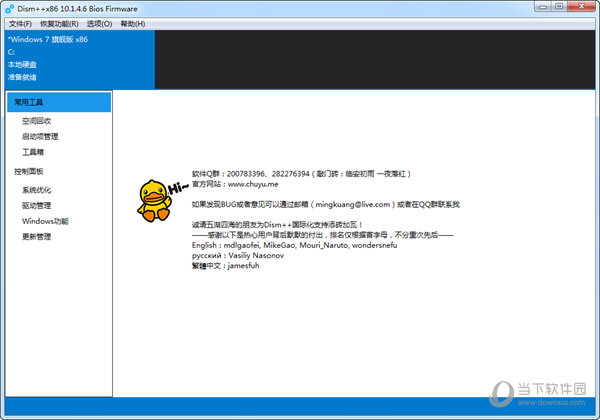
Task: Open Windows功能 in the sidebar
Action: 45,221
